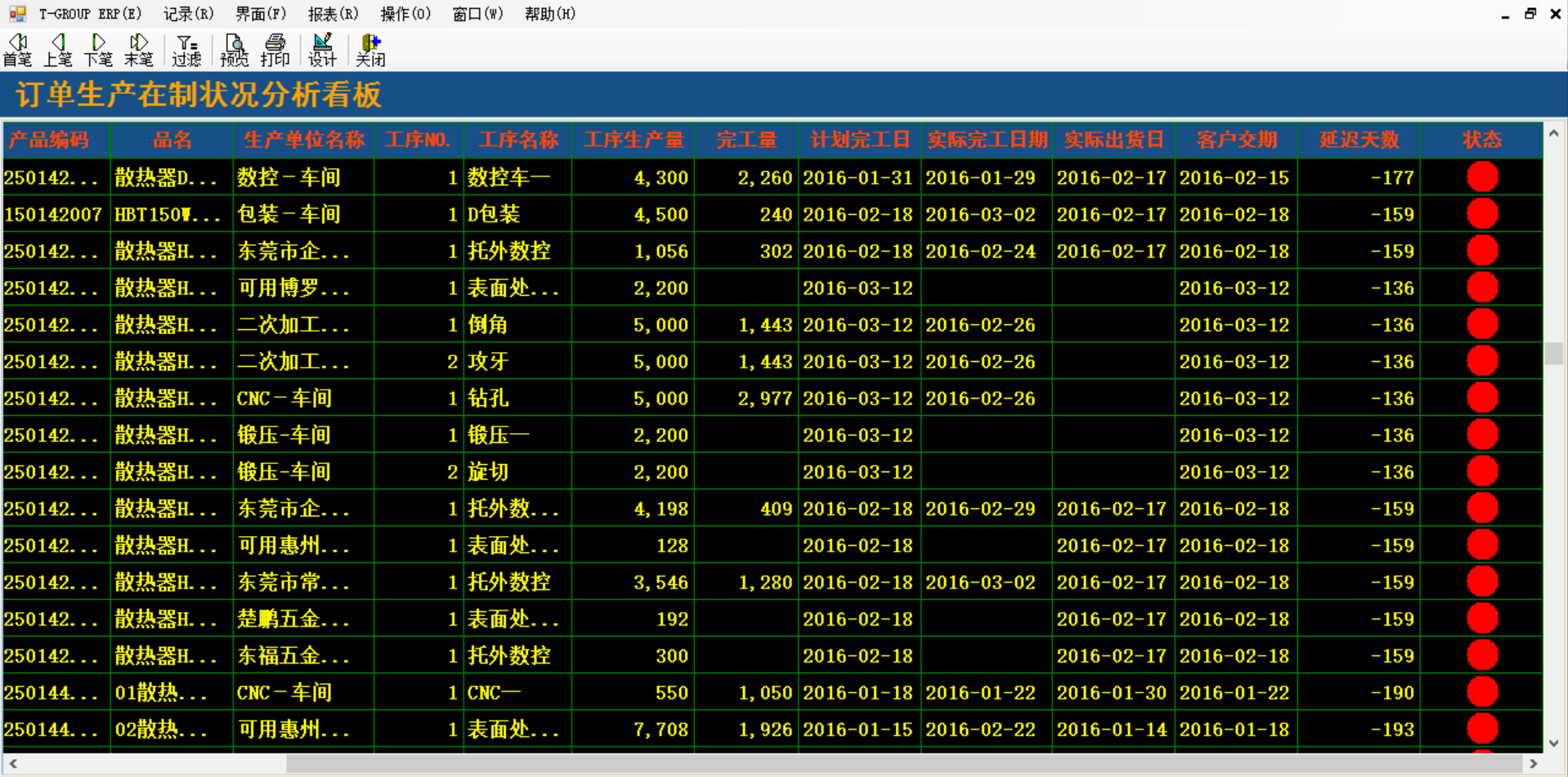The width and height of the screenshot is (1568, 777).
Task: Sort by 品名 column header
Action: point(172,140)
